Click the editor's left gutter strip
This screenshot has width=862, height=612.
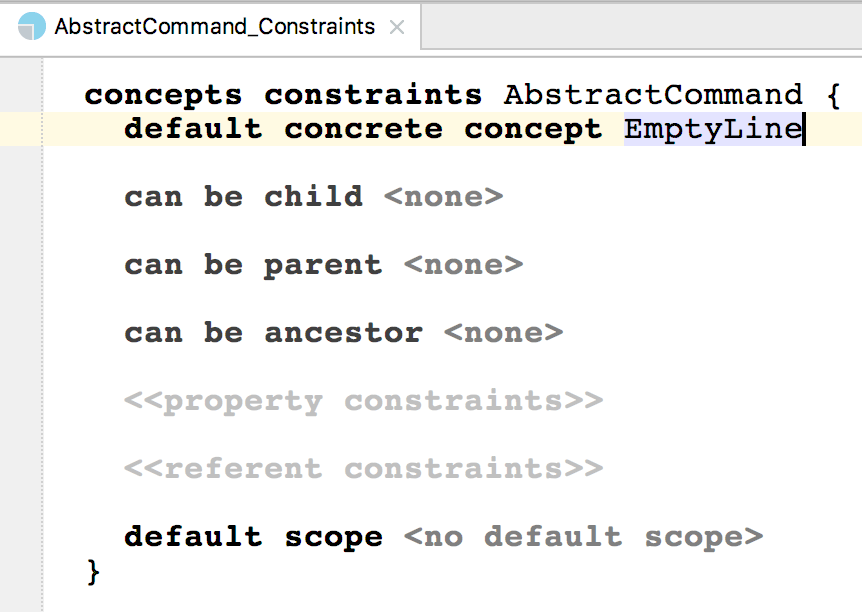coord(20,330)
